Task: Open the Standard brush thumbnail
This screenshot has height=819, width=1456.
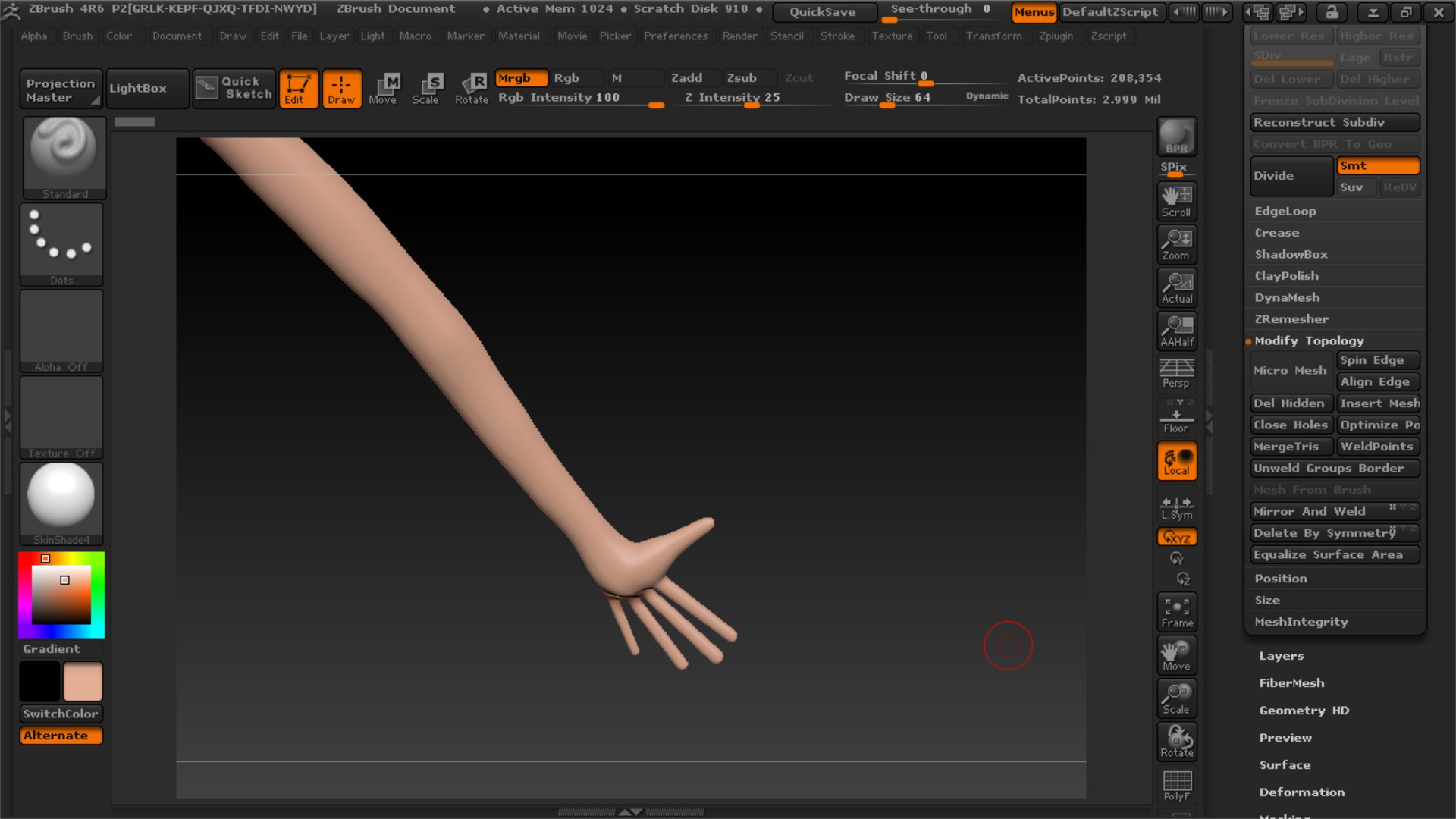Action: 64,158
